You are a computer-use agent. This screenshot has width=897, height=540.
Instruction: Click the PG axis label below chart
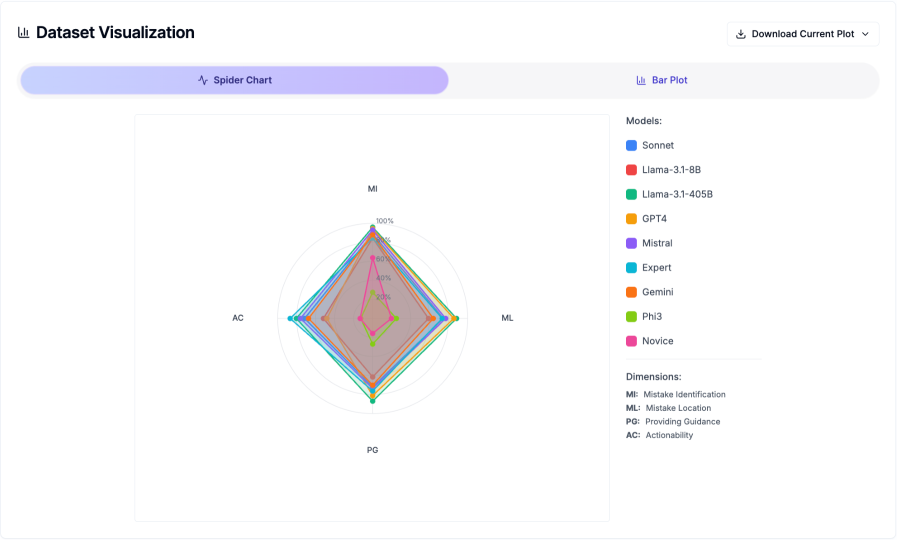pos(373,450)
